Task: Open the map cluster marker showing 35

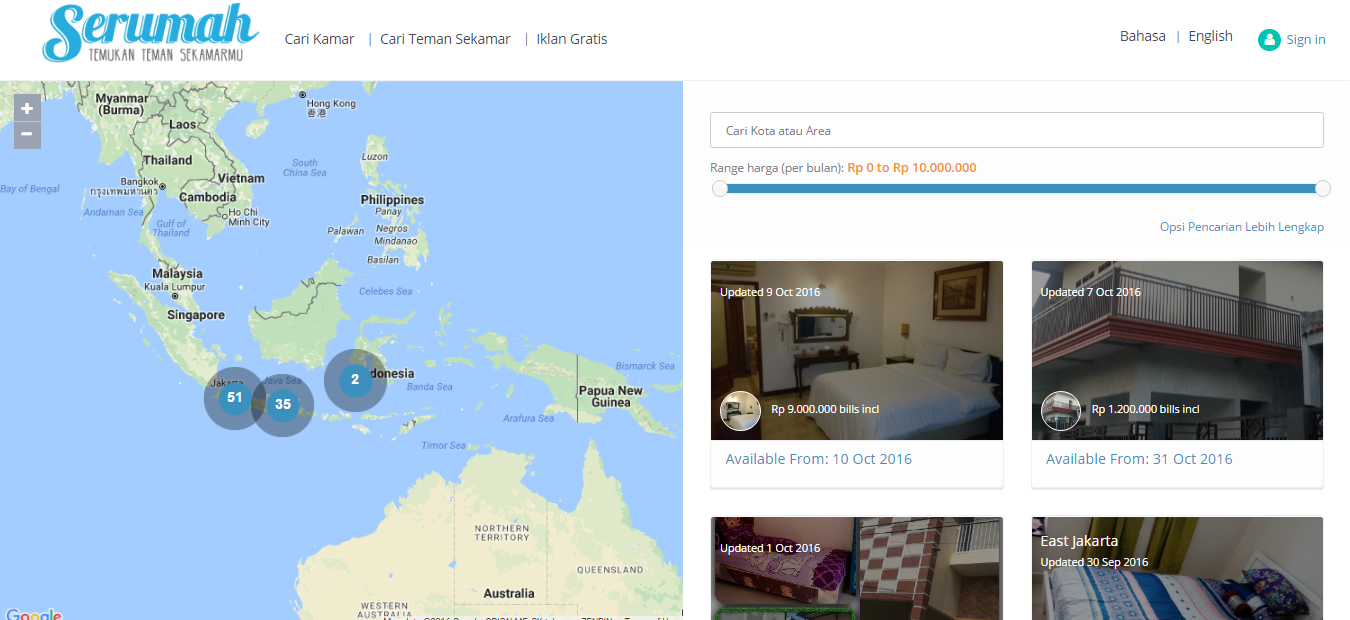Action: (283, 405)
